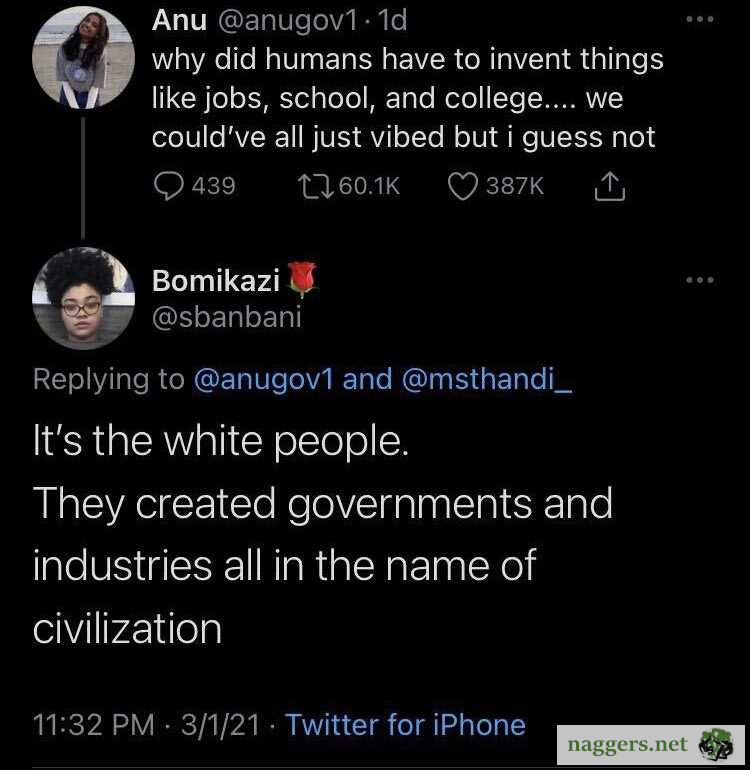Viewport: 750px width, 770px height.
Task: Click the 1d timestamp on Anu's tweet
Action: pos(387,19)
